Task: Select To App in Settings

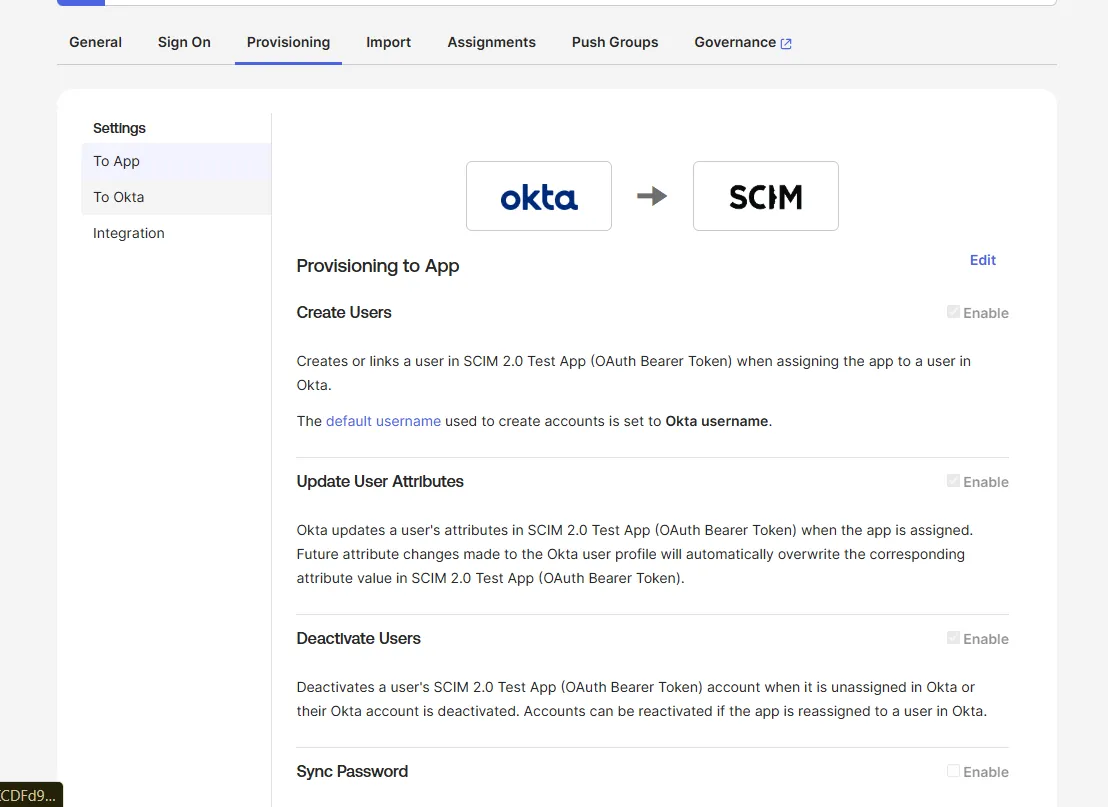Action: pyautogui.click(x=177, y=161)
